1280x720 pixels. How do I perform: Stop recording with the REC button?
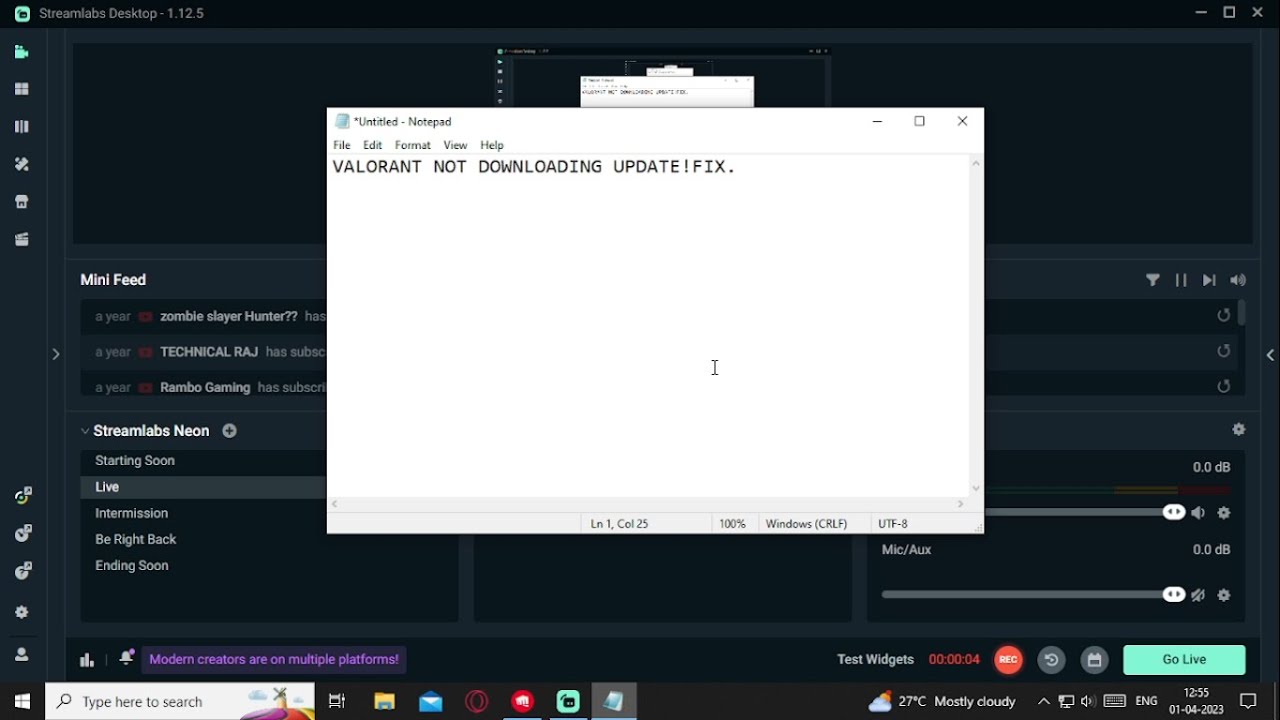(x=1008, y=660)
